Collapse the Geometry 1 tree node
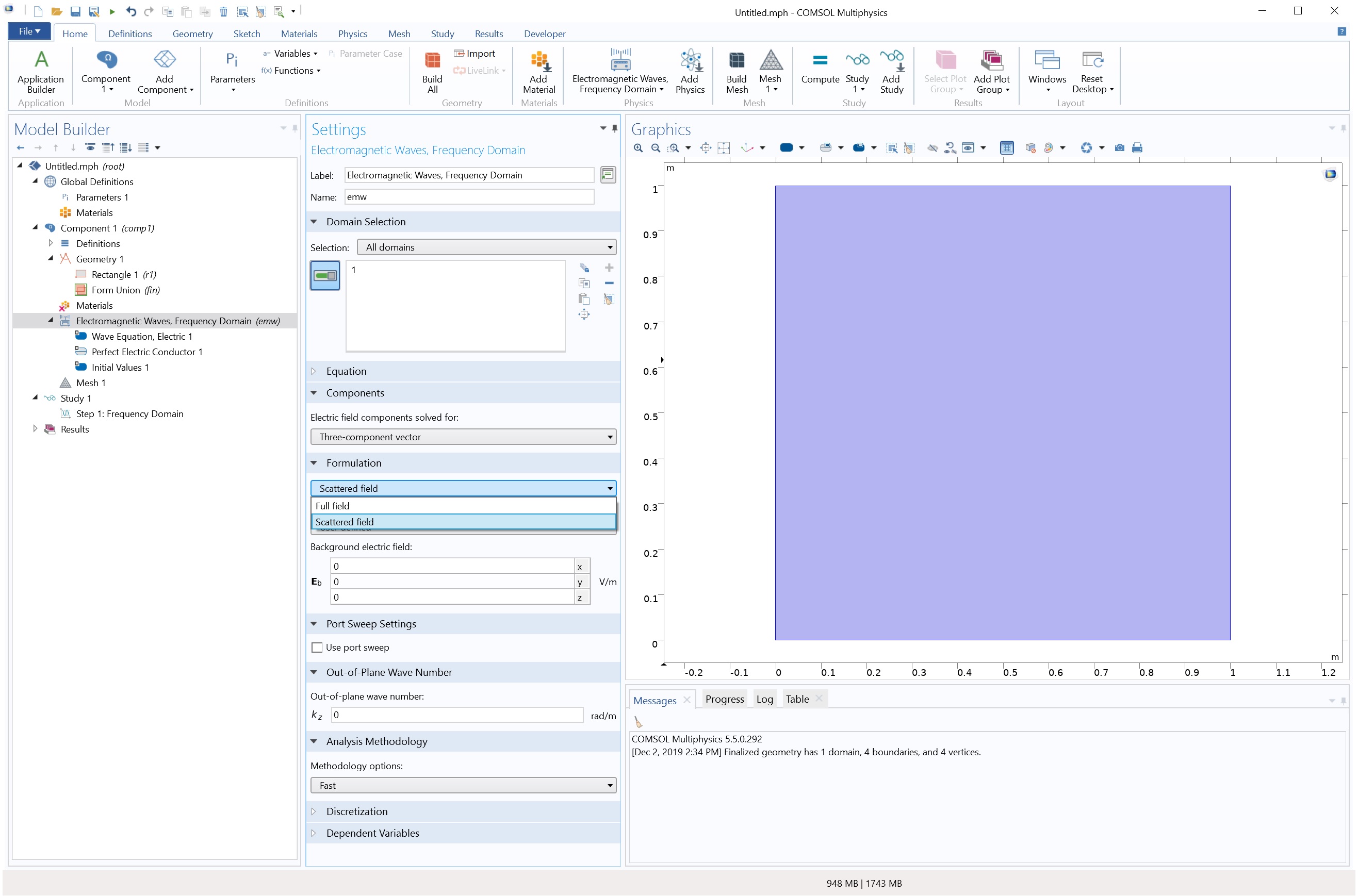1358x896 pixels. pyautogui.click(x=51, y=259)
